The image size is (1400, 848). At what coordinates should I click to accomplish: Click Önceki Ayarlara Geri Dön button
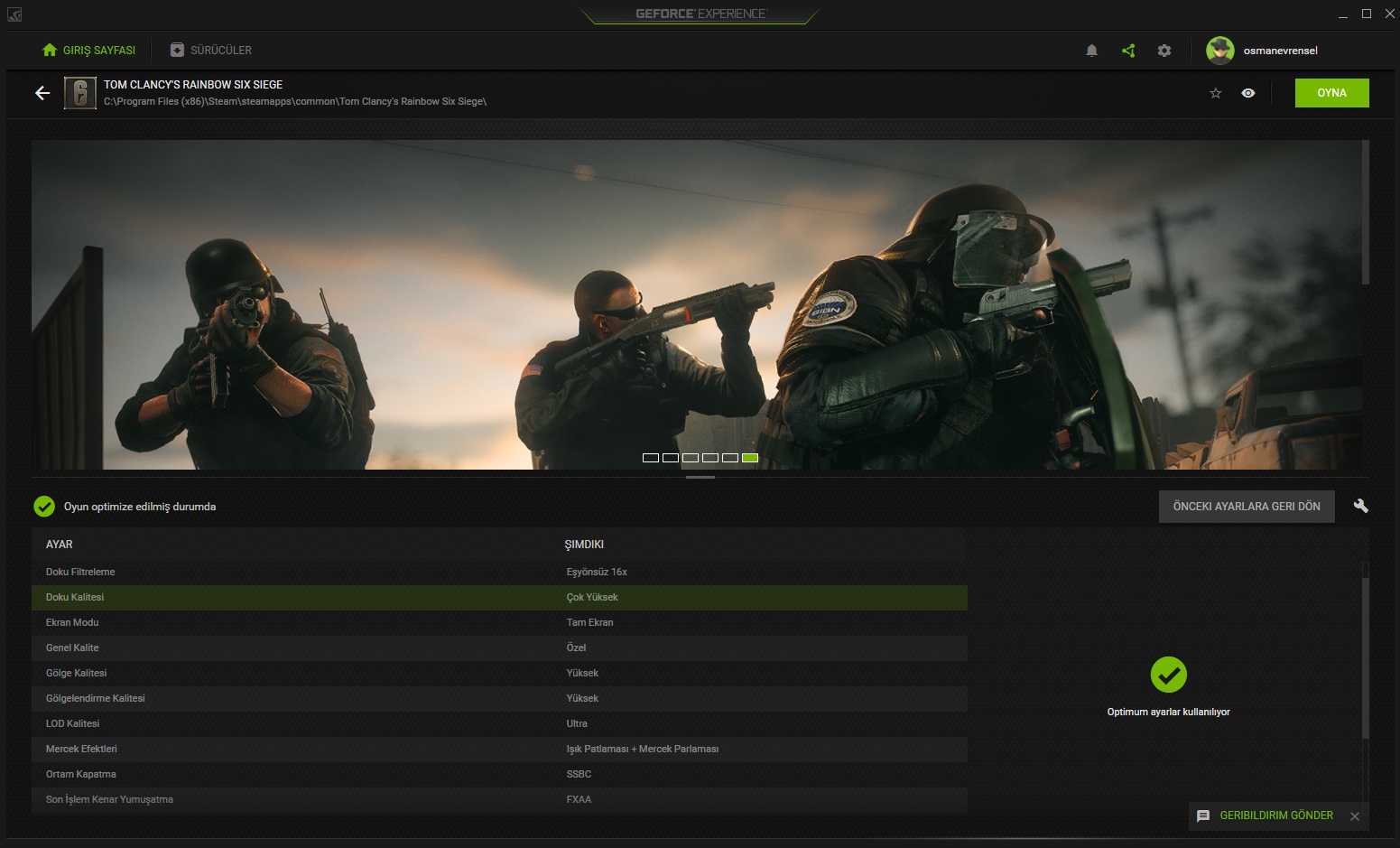(1247, 507)
